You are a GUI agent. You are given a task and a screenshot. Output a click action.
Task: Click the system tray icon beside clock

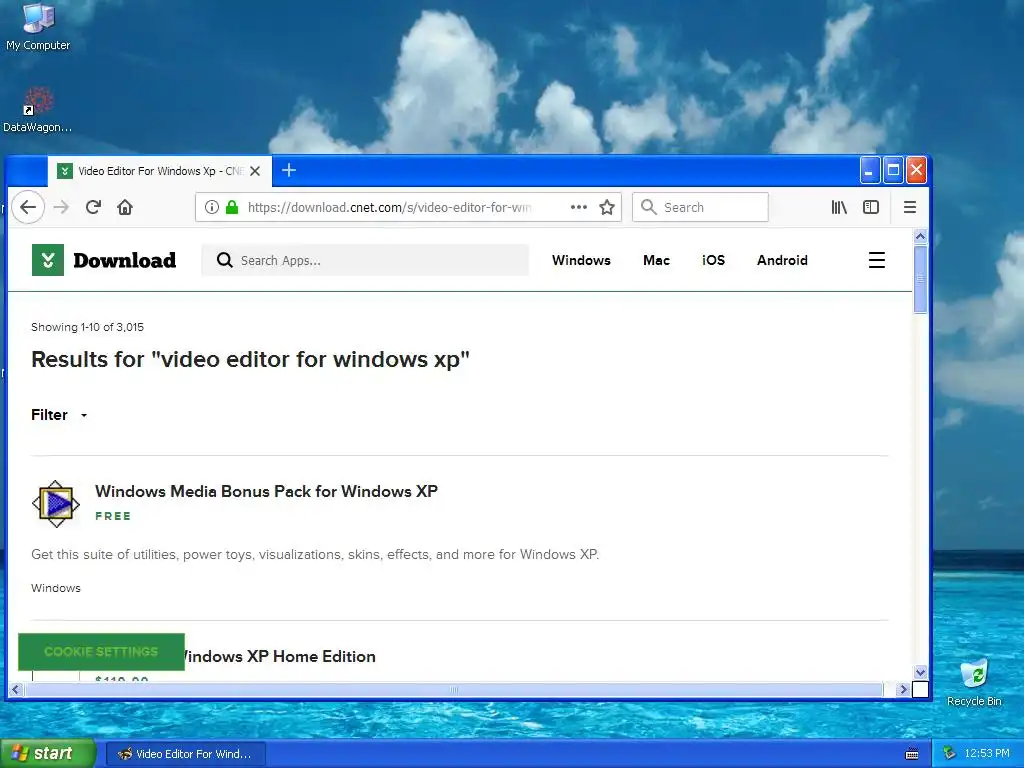click(950, 754)
